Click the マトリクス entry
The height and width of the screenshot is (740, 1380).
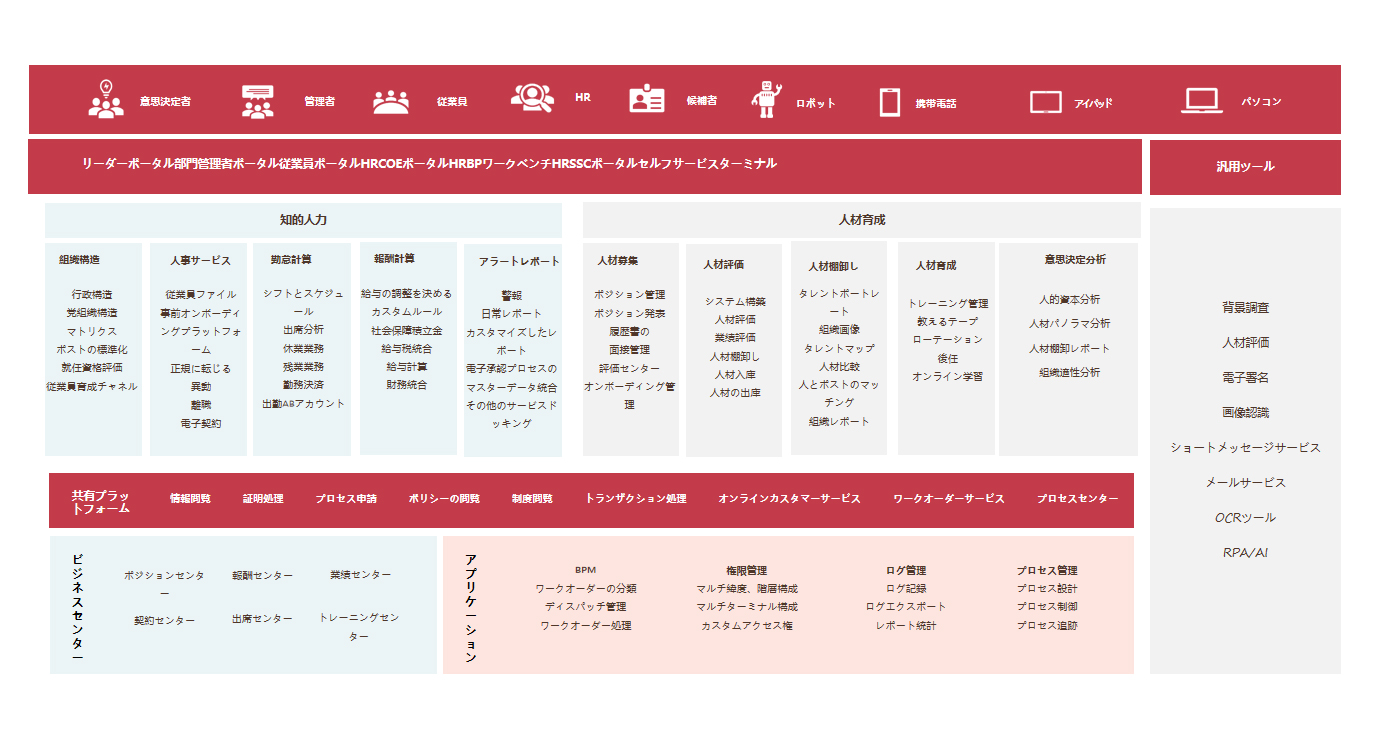point(92,332)
